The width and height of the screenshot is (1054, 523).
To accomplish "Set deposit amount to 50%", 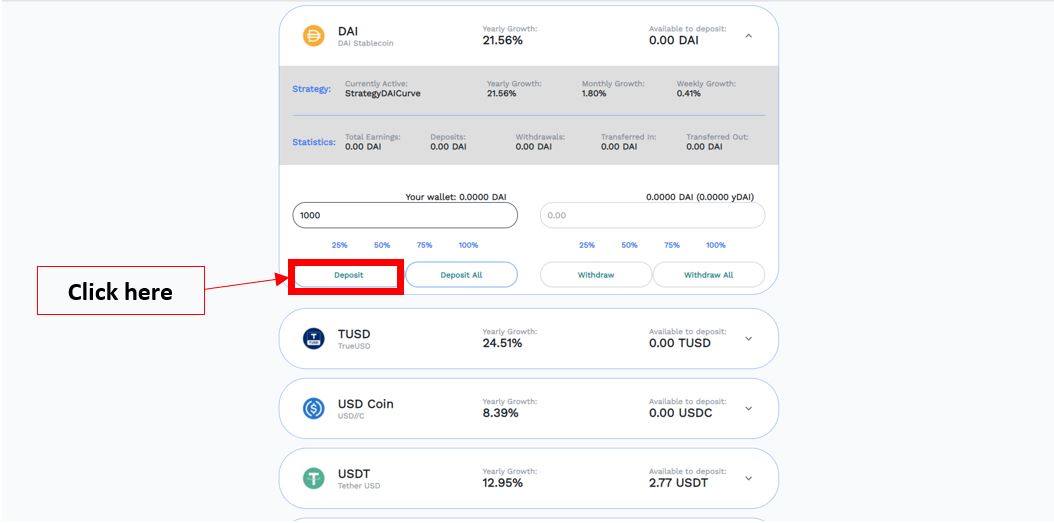I will (382, 245).
